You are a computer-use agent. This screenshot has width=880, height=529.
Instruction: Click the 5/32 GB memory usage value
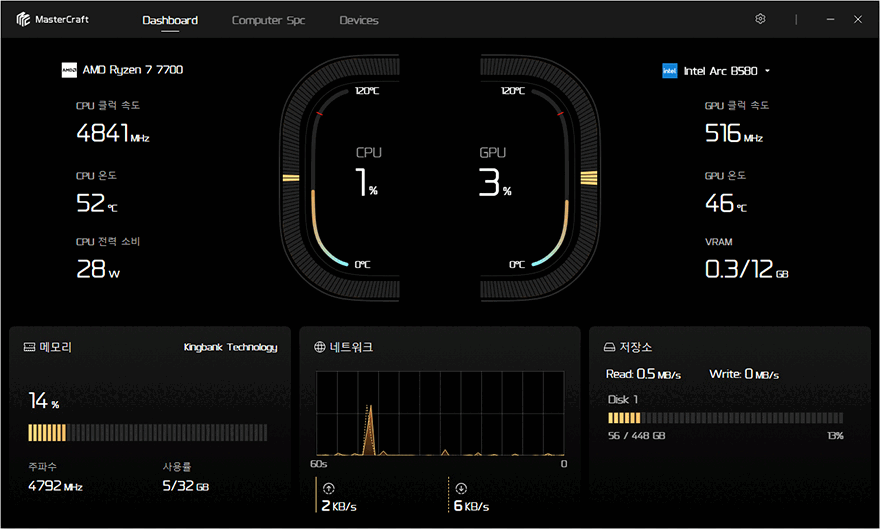point(186,486)
